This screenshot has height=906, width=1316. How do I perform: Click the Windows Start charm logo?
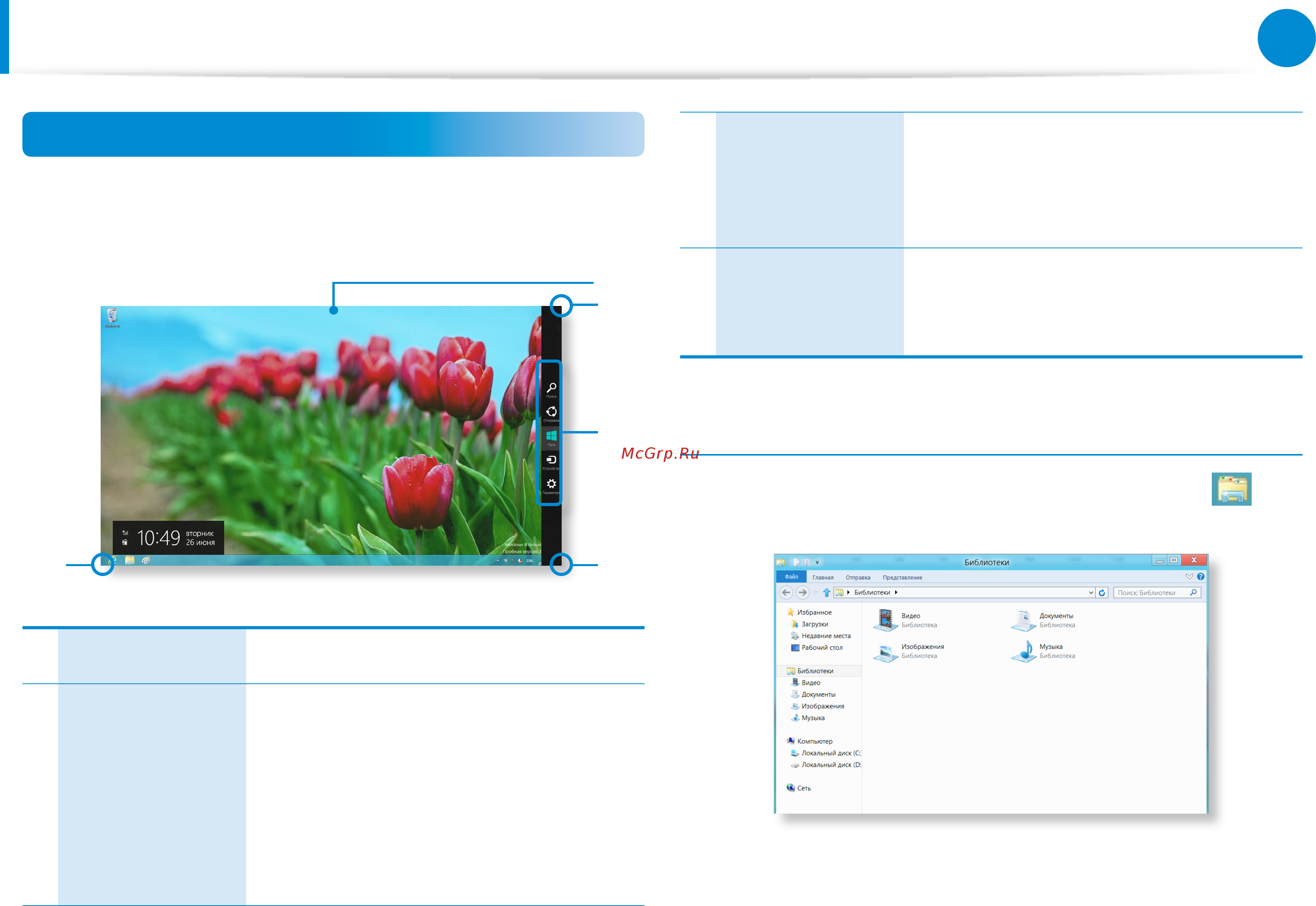point(551,437)
